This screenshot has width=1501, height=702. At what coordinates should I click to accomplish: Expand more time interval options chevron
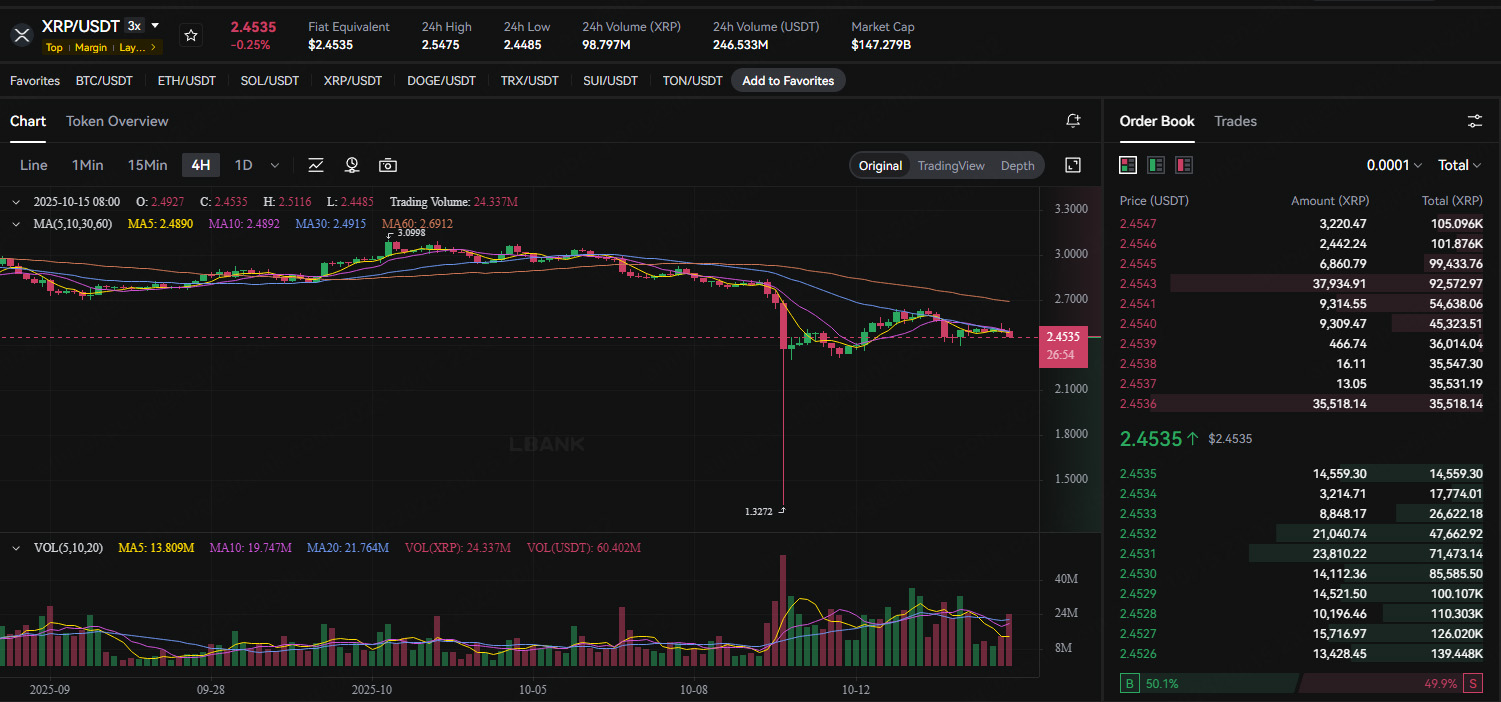(x=275, y=165)
